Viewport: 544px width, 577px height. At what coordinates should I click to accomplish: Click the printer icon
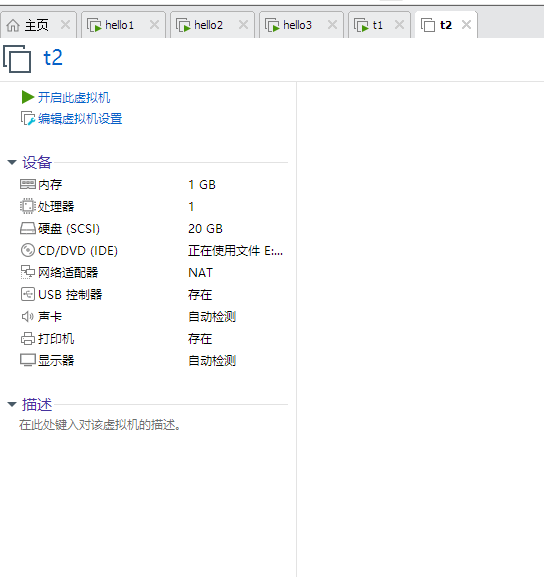tap(28, 338)
